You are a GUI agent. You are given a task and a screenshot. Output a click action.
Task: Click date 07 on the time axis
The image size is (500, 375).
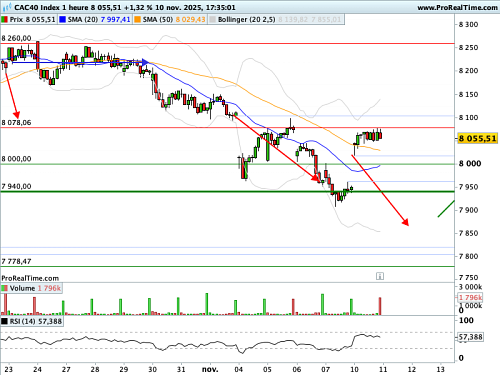click(326, 369)
